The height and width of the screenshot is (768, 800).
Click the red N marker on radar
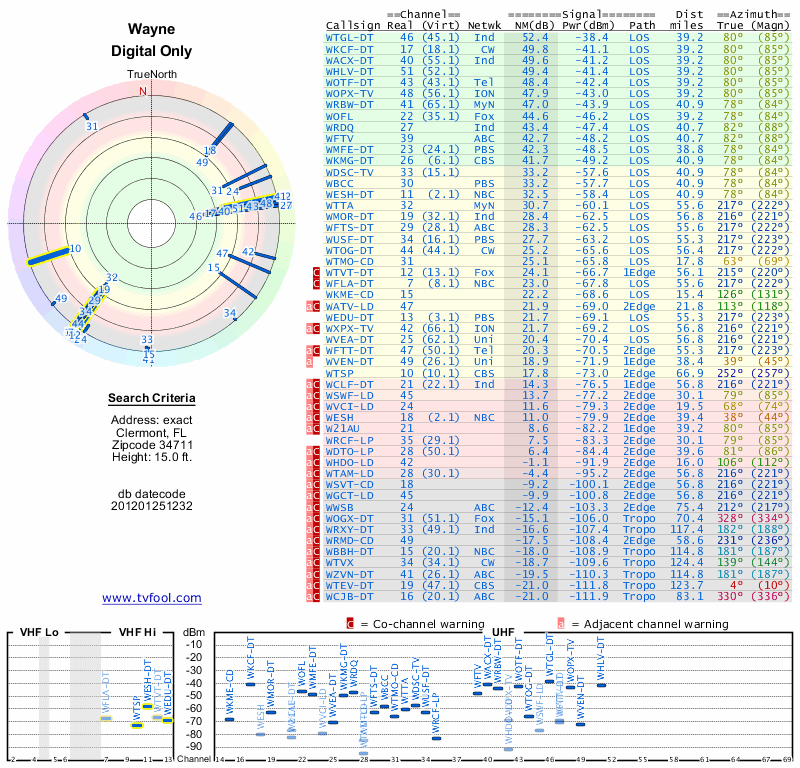[143, 91]
